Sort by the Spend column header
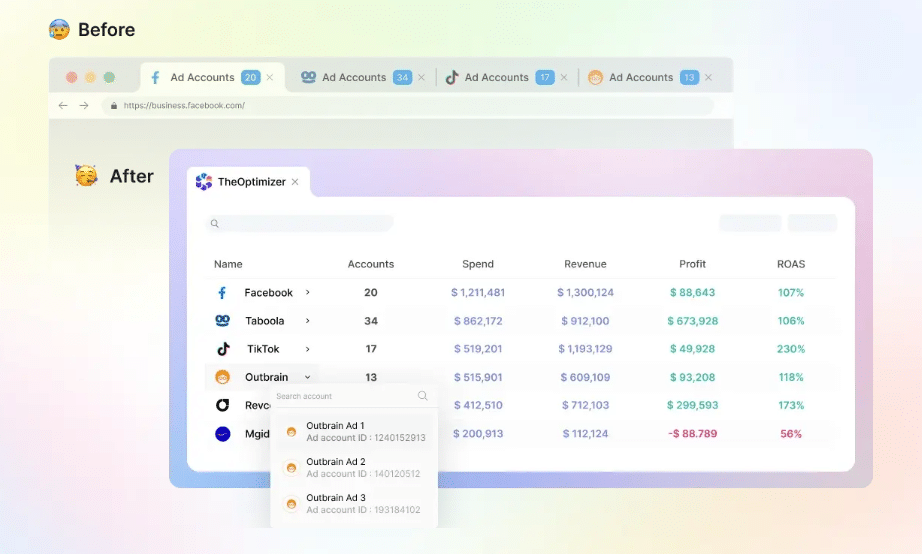The image size is (922, 554). 478,264
